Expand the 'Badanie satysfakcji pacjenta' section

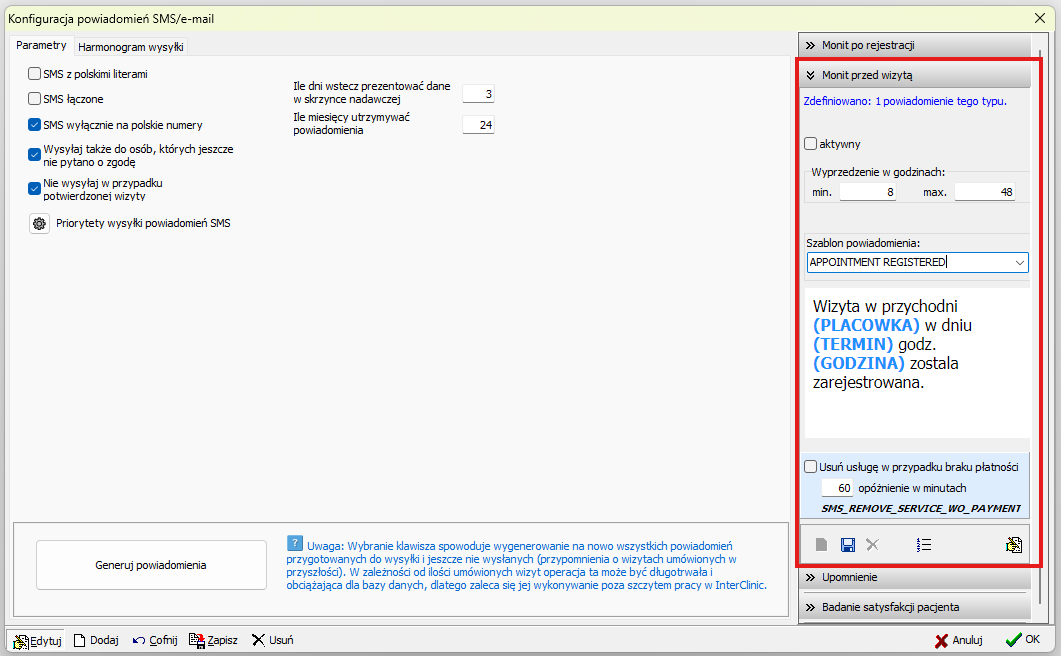[x=914, y=607]
